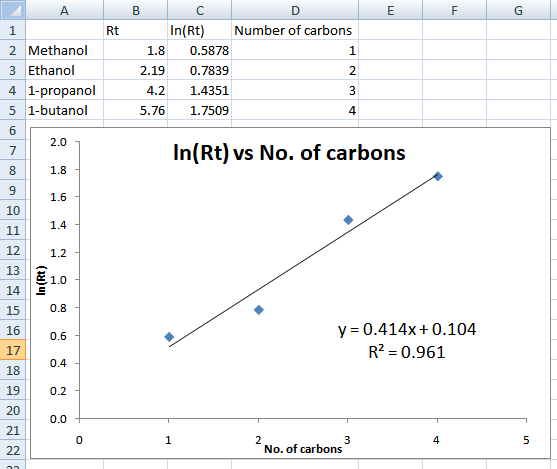Click the y-axis label 2.0
Viewport: 557px width, 469px height.
[x=58, y=142]
